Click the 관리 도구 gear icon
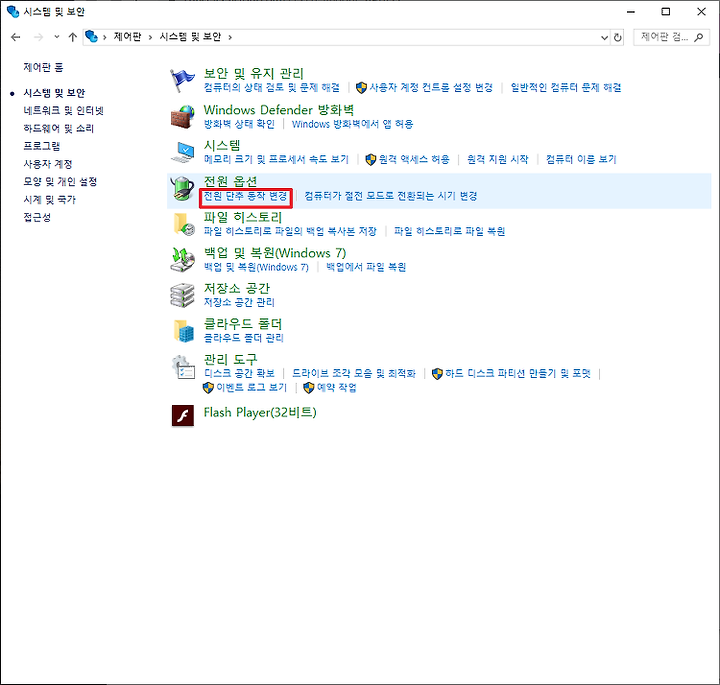This screenshot has width=720, height=685. 183,366
